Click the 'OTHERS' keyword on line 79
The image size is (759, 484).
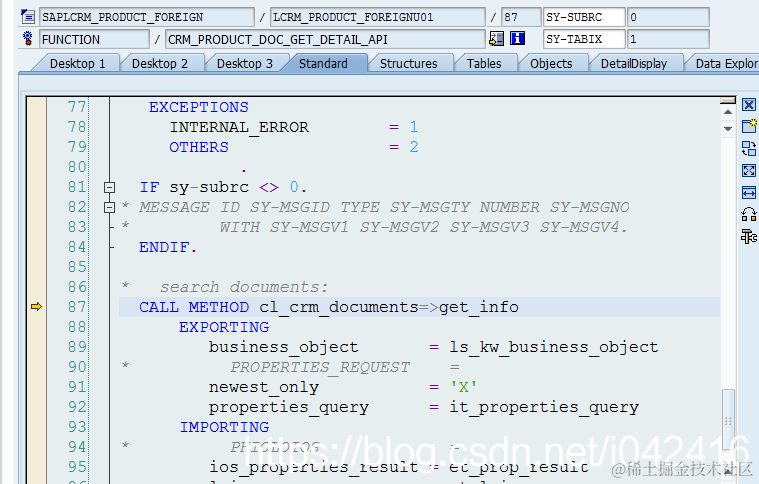click(199, 147)
